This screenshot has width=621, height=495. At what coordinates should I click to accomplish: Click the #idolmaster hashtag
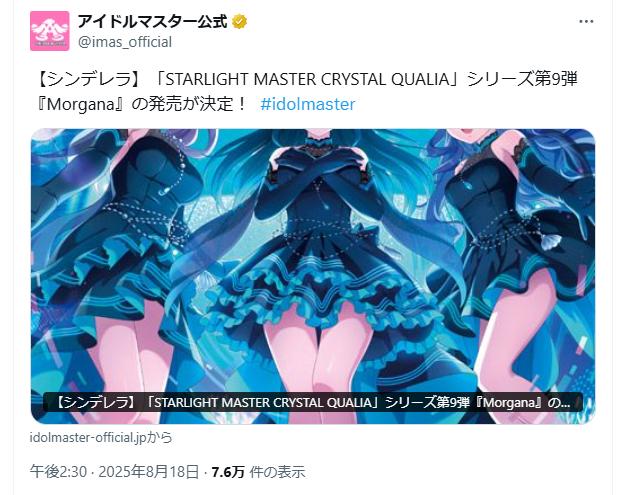pyautogui.click(x=308, y=105)
